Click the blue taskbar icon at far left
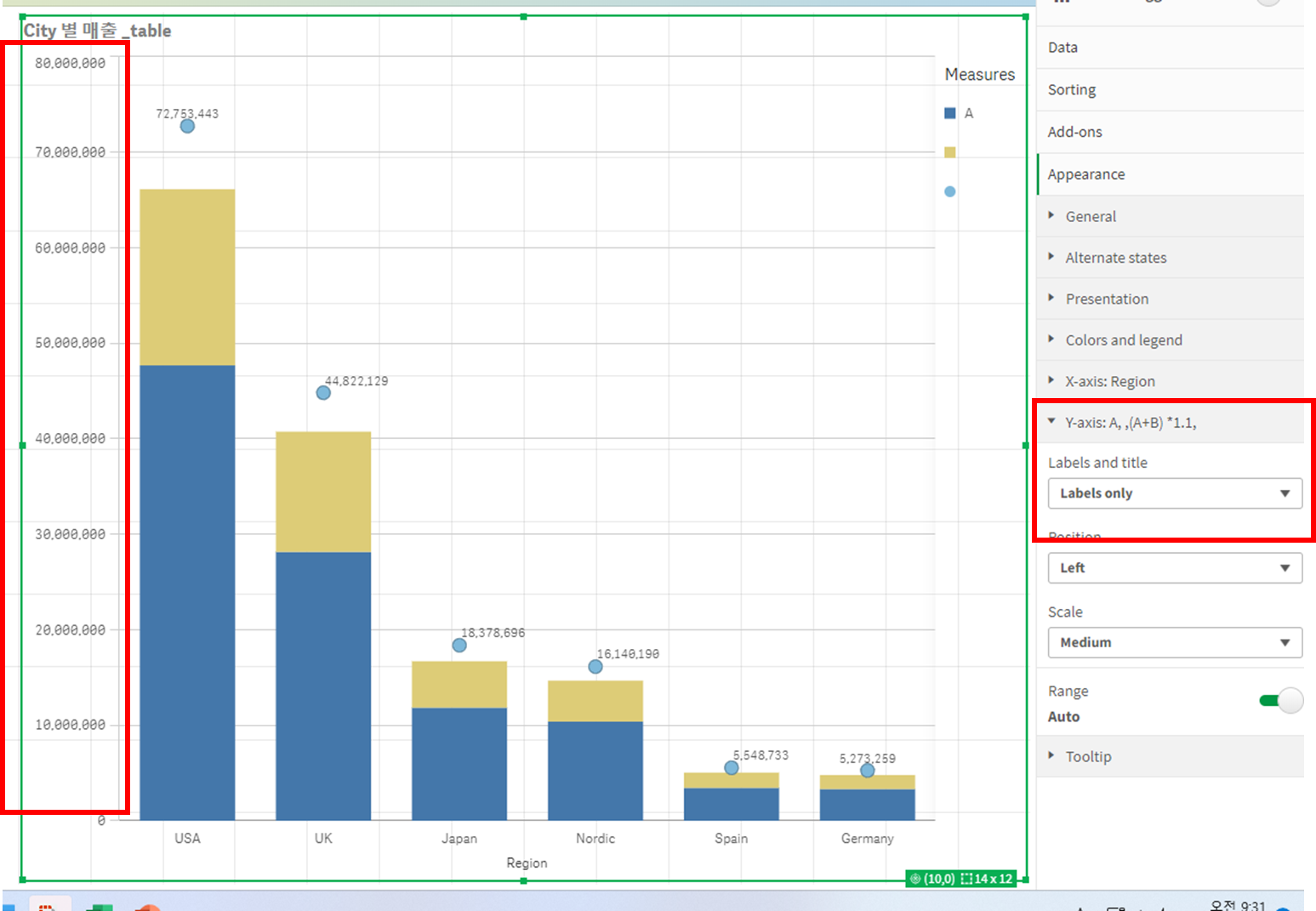The image size is (1316, 911). (x=7, y=907)
